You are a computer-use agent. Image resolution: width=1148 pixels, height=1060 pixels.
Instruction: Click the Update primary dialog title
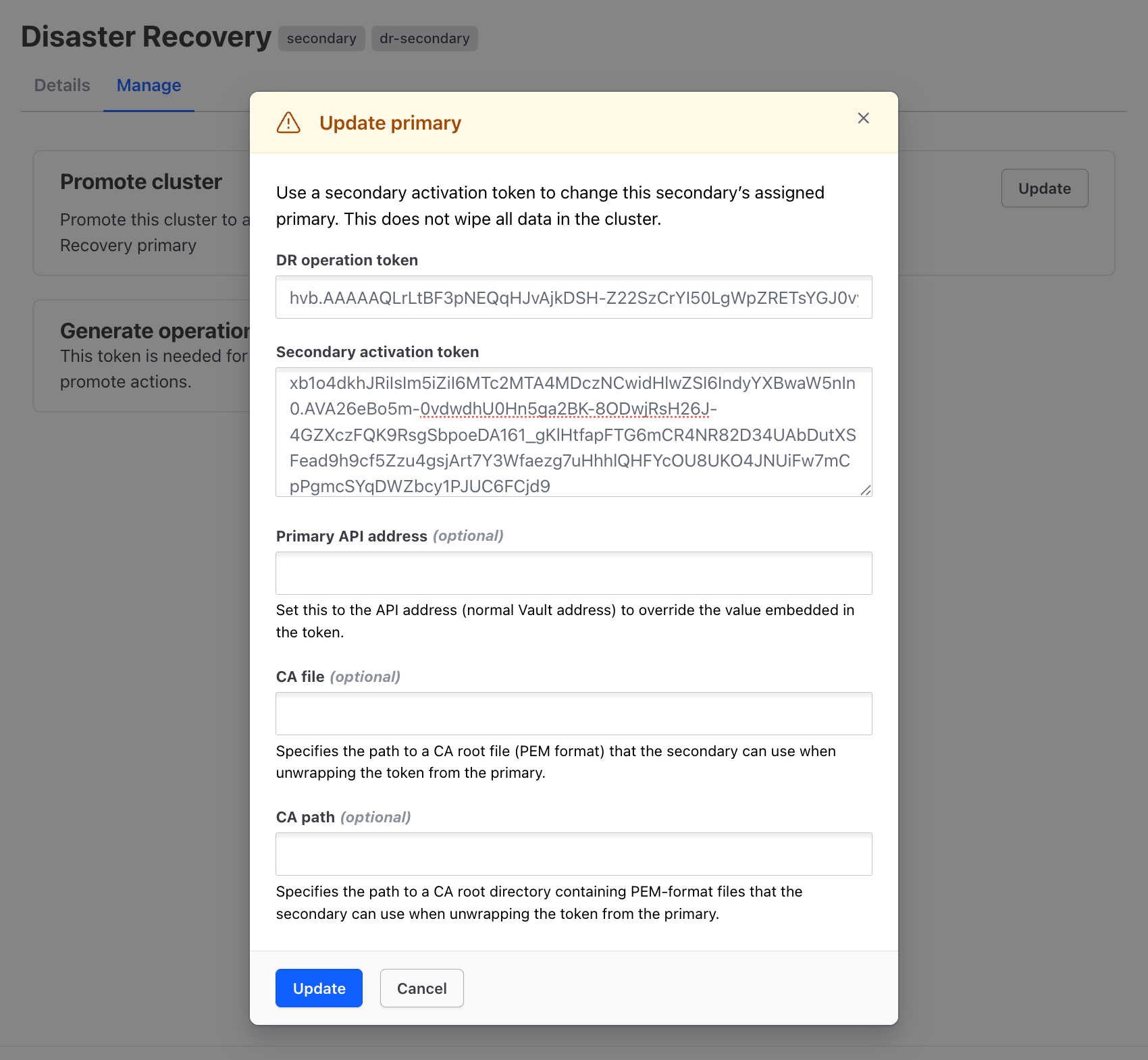point(390,123)
